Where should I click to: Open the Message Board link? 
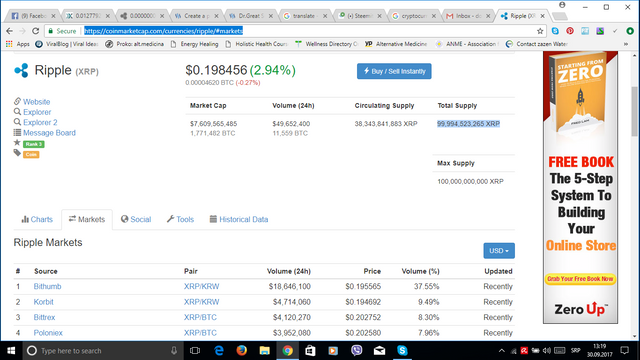(x=49, y=133)
